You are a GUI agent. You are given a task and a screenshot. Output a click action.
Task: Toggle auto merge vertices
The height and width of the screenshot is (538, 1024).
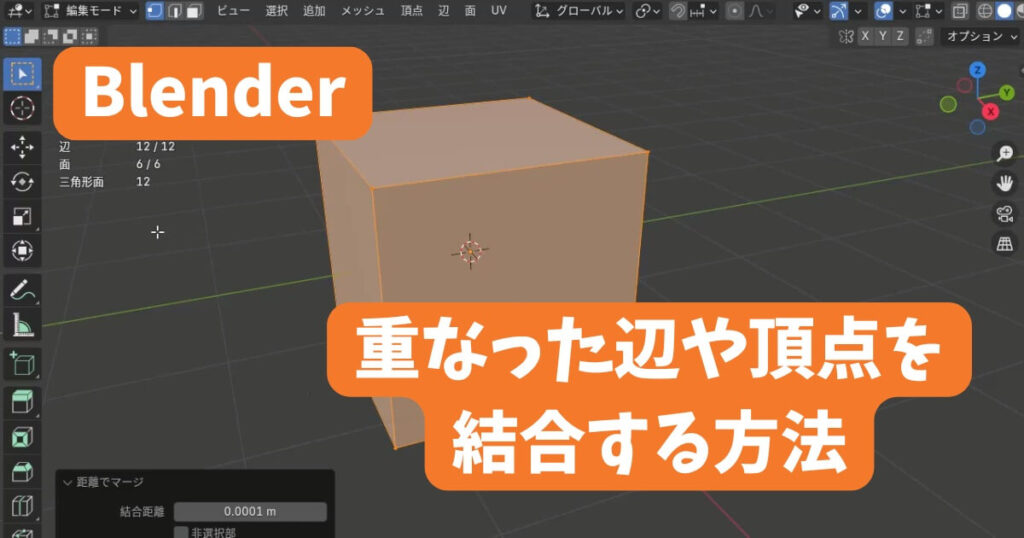[924, 37]
